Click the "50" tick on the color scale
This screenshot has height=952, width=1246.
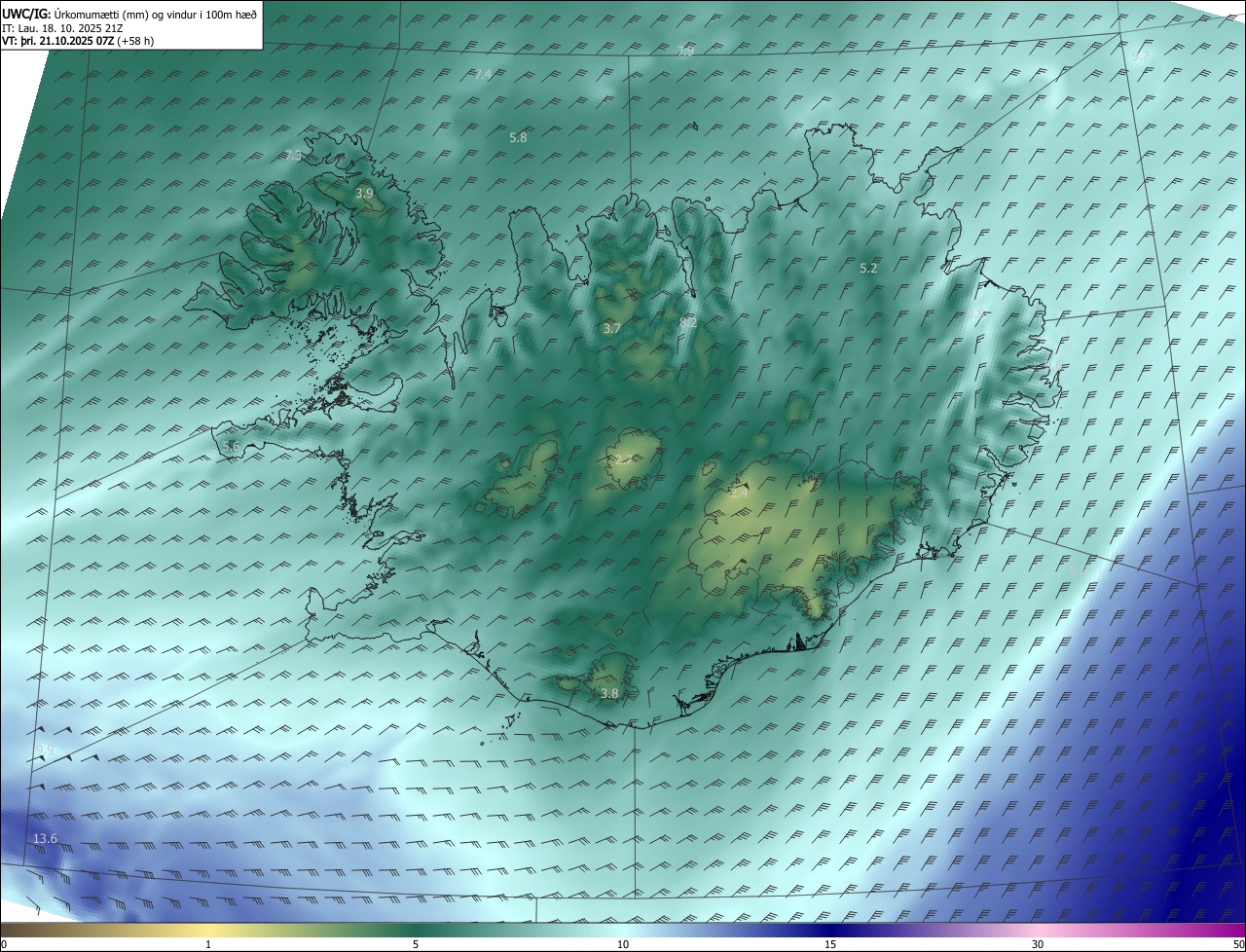tap(1238, 945)
